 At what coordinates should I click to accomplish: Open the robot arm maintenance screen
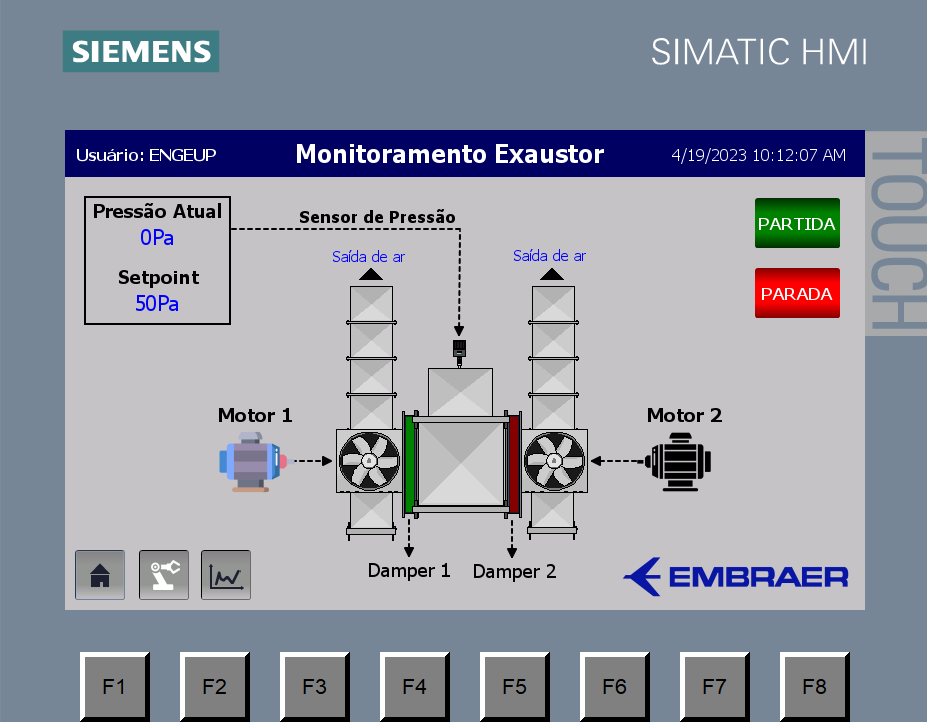(164, 575)
